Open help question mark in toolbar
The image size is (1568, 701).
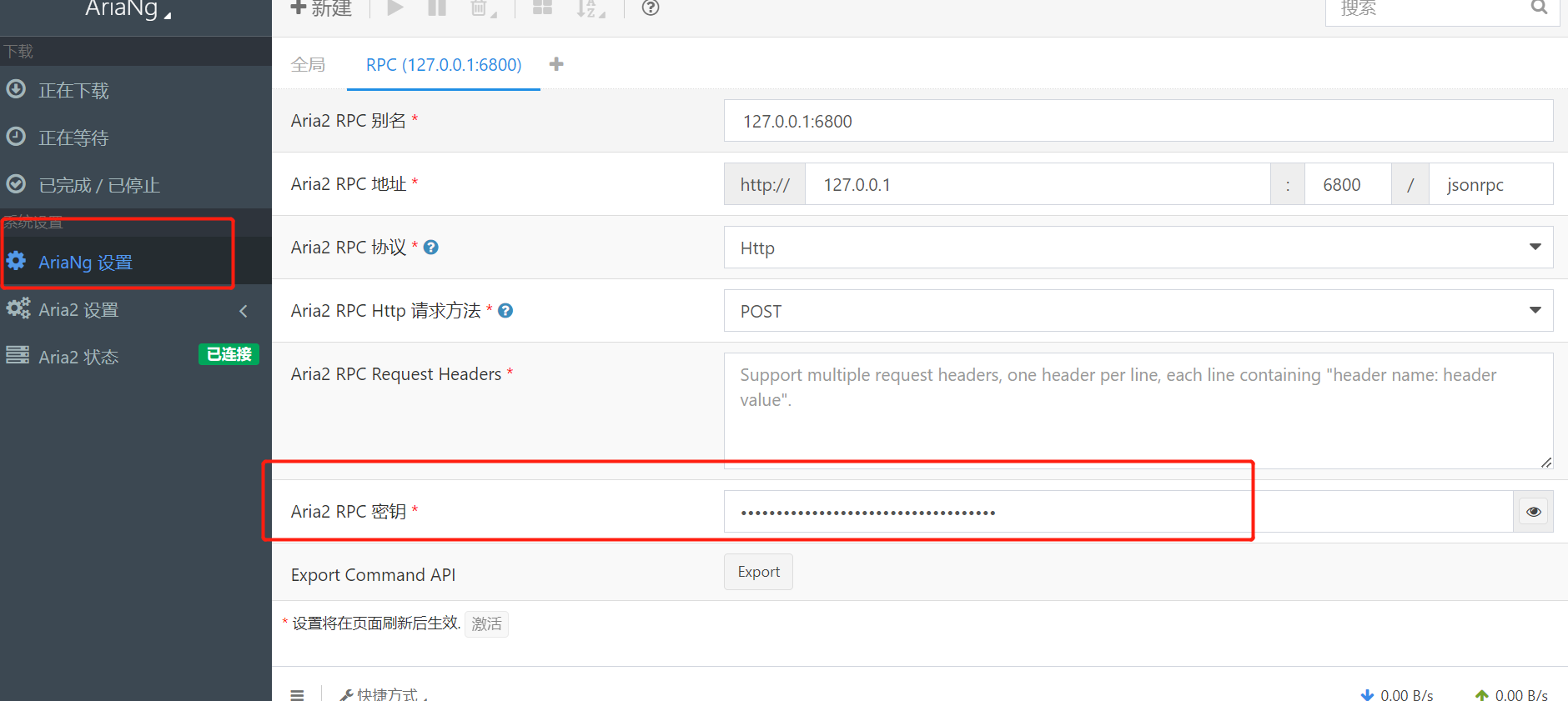[651, 8]
